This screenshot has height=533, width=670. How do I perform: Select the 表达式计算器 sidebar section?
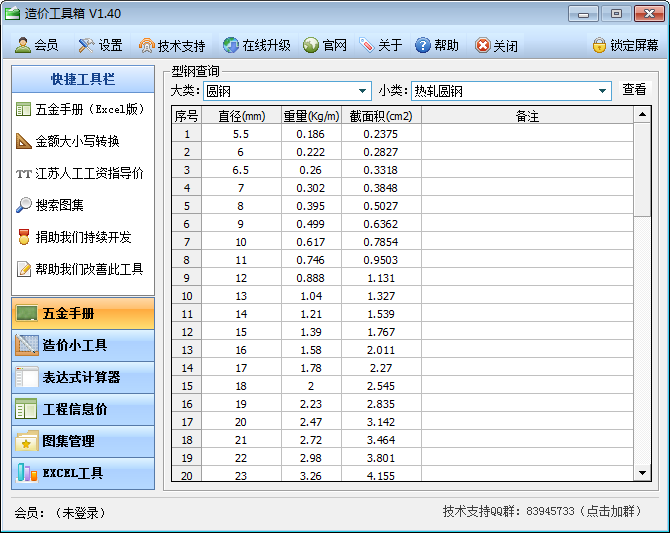83,377
